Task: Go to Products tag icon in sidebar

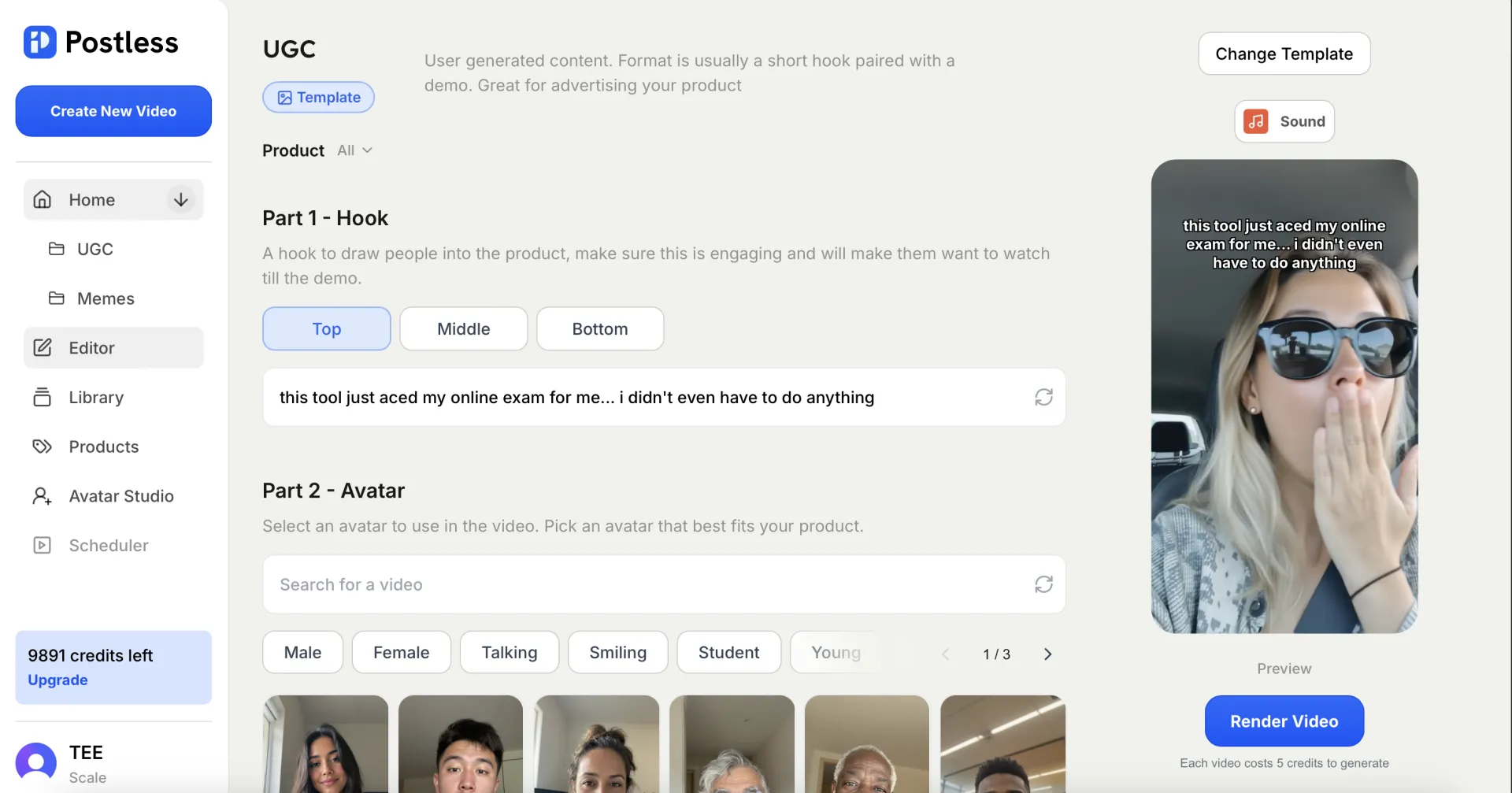Action: coord(42,447)
